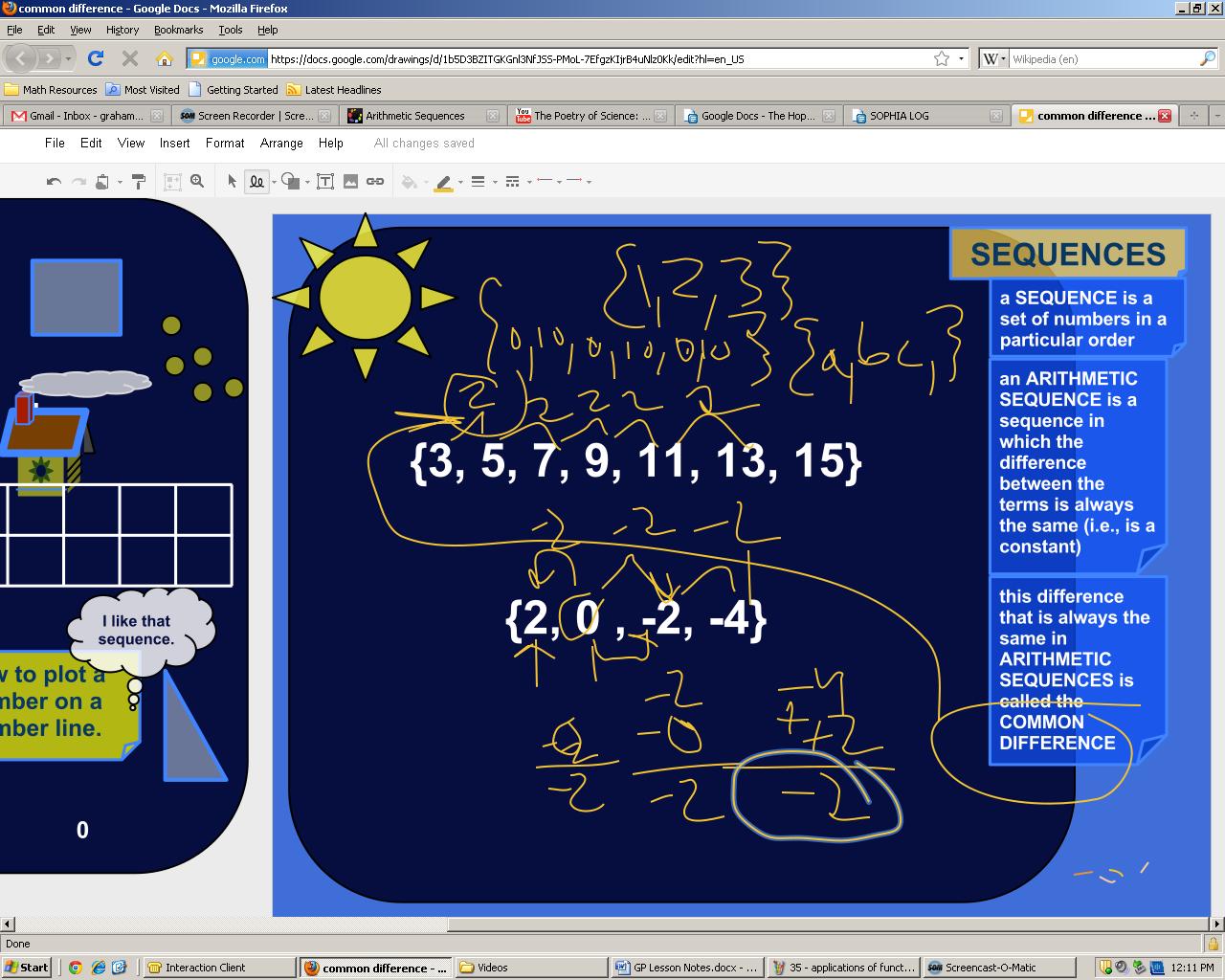Screen dimensions: 1225x980
Task: Open the Math Resources bookmark folder
Action: click(52, 89)
